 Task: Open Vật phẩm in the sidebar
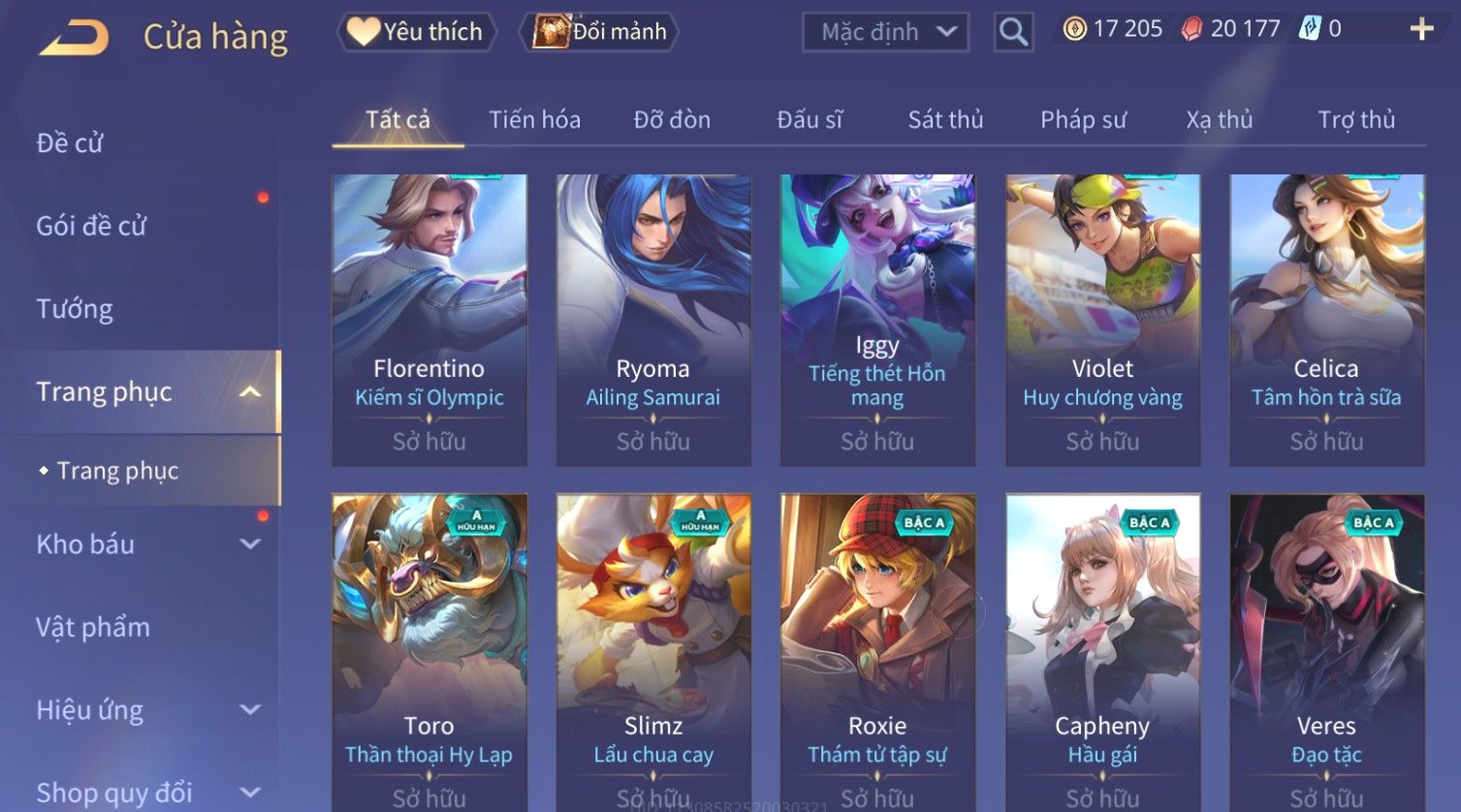(x=93, y=628)
